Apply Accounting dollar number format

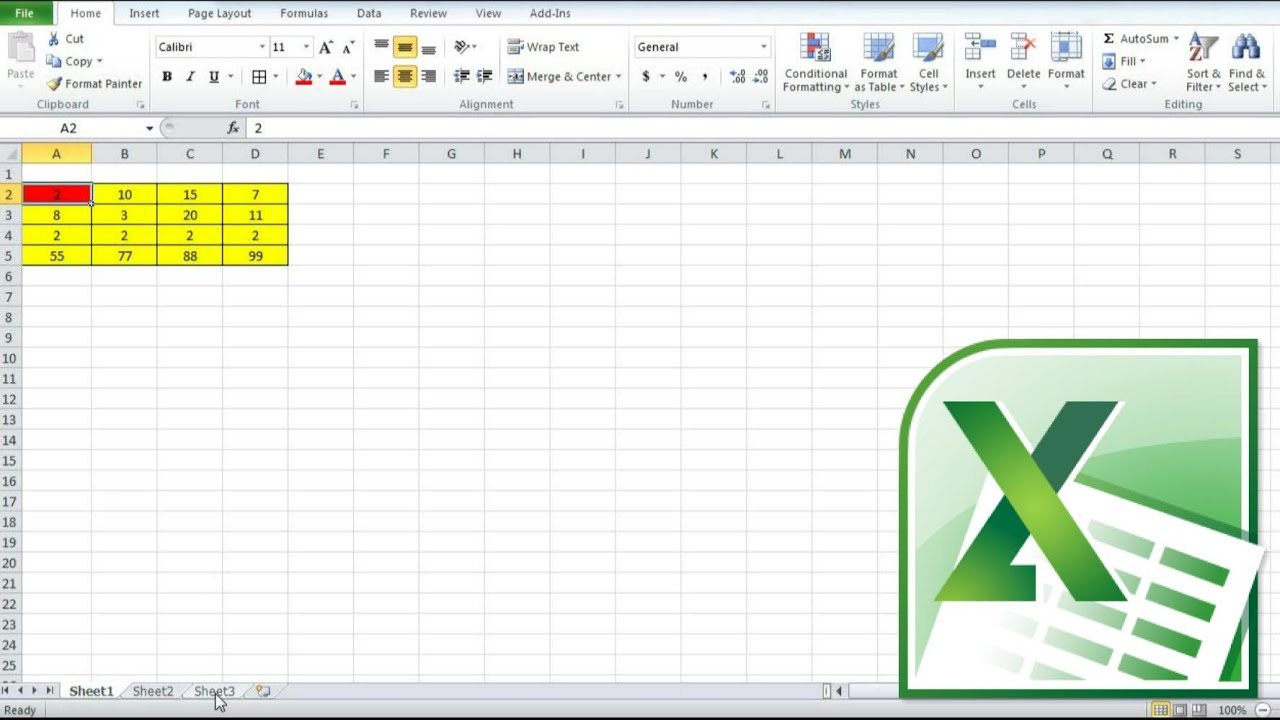[646, 77]
